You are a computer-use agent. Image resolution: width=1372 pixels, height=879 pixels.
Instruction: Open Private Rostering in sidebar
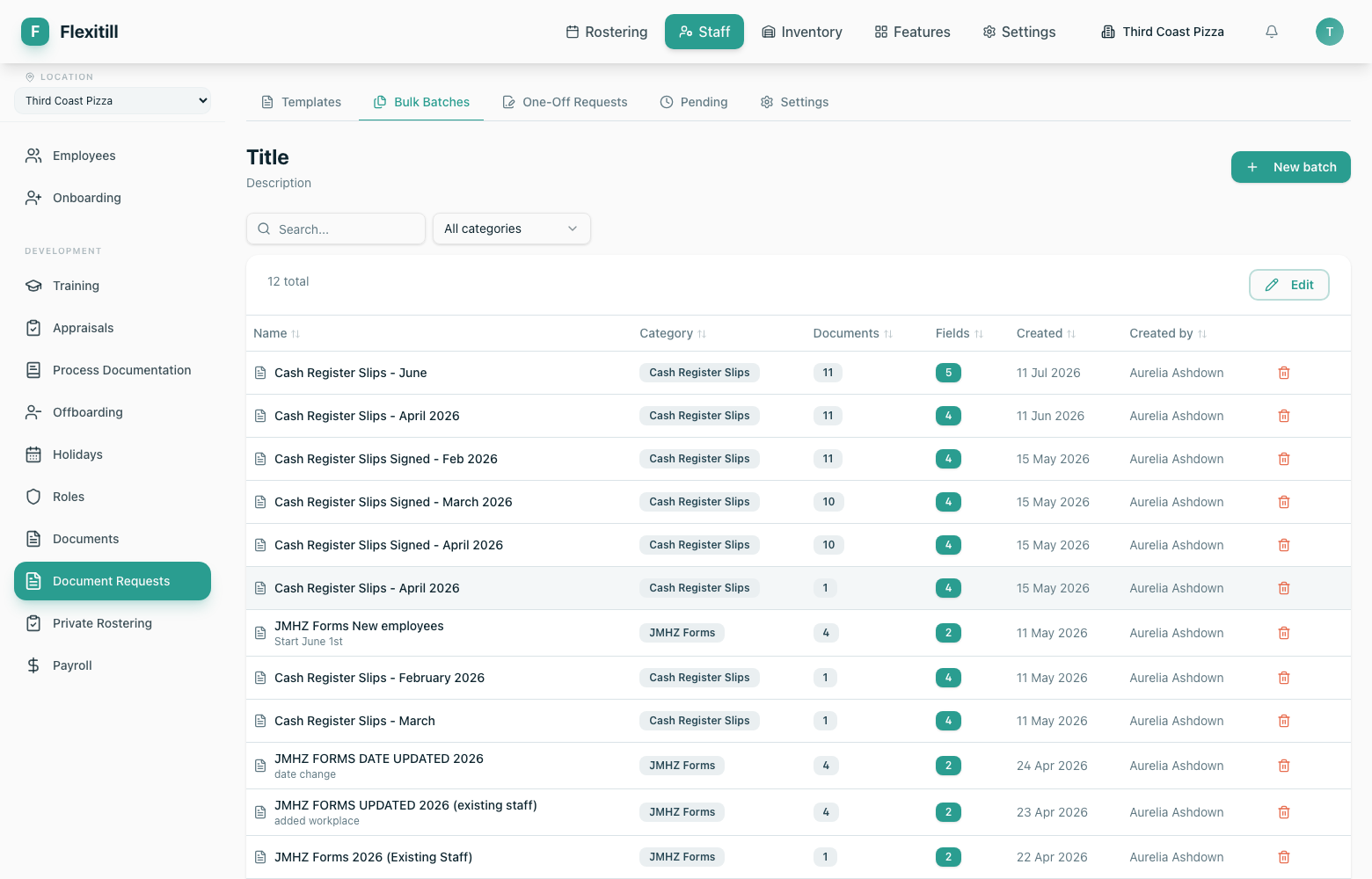coord(113,623)
